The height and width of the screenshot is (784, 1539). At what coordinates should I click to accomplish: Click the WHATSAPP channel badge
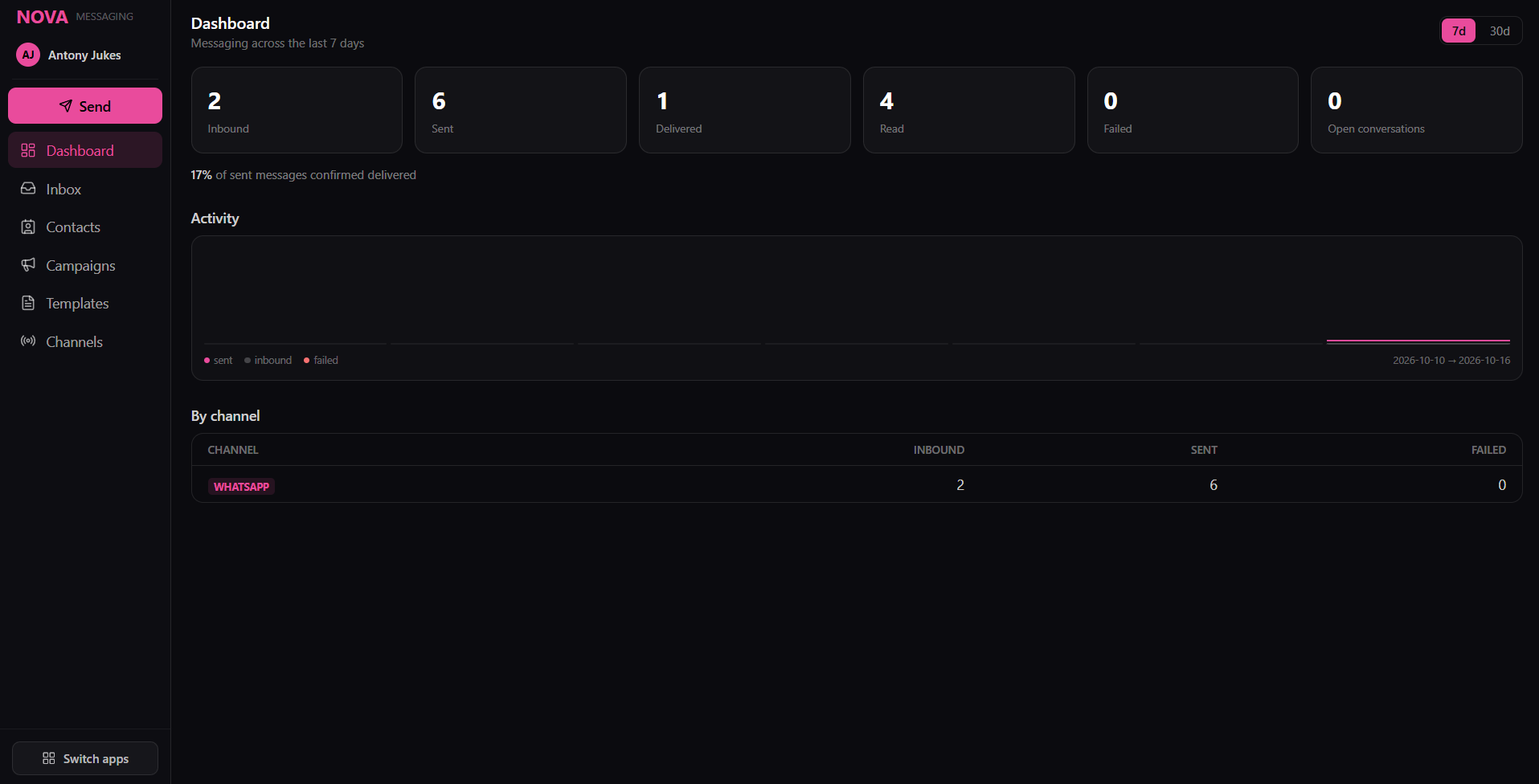(241, 487)
